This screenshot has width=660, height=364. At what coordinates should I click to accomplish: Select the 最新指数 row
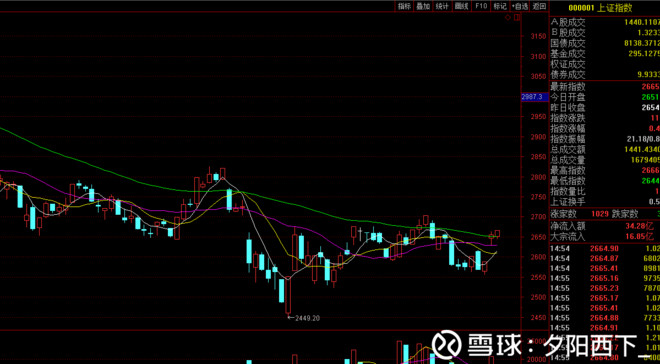605,86
